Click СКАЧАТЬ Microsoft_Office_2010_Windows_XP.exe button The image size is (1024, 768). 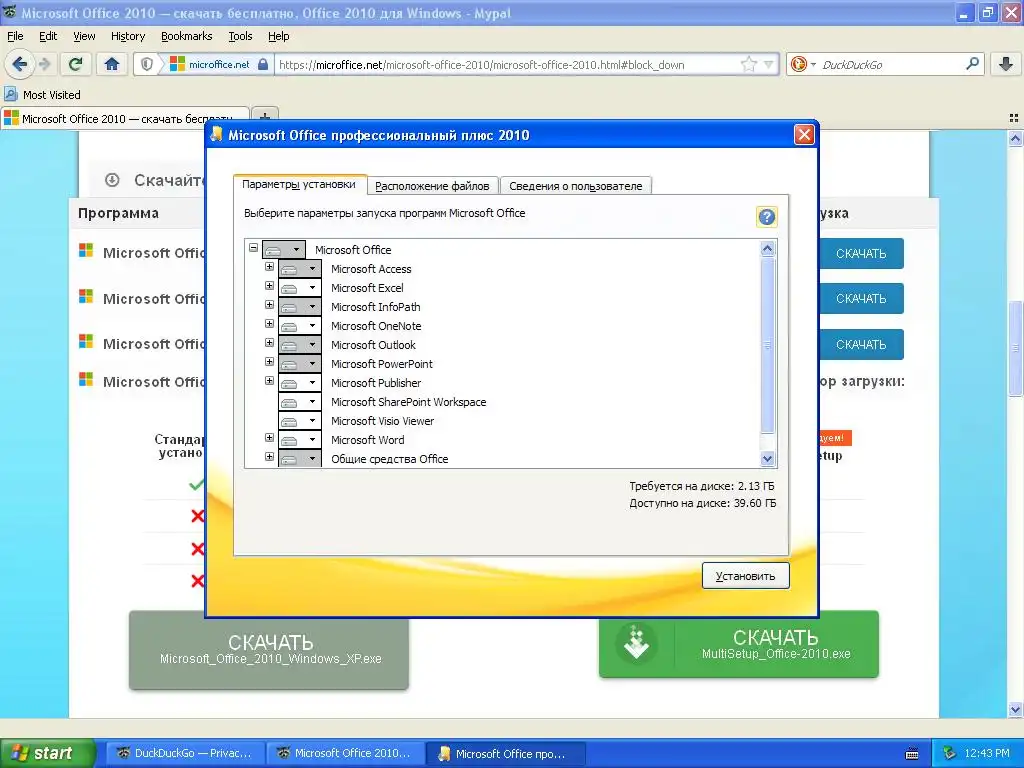tap(269, 649)
